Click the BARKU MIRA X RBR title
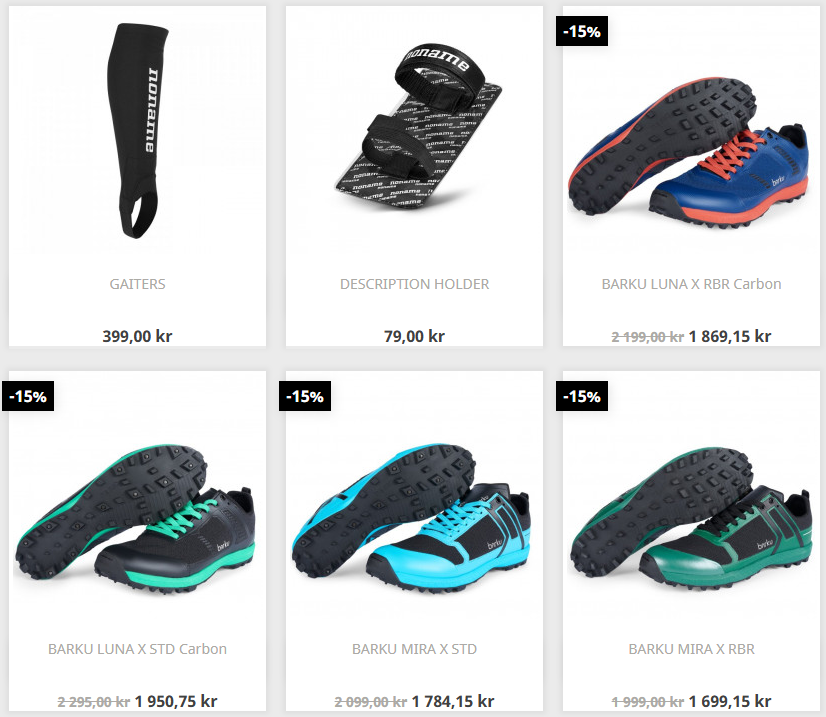826x717 pixels. click(x=691, y=649)
